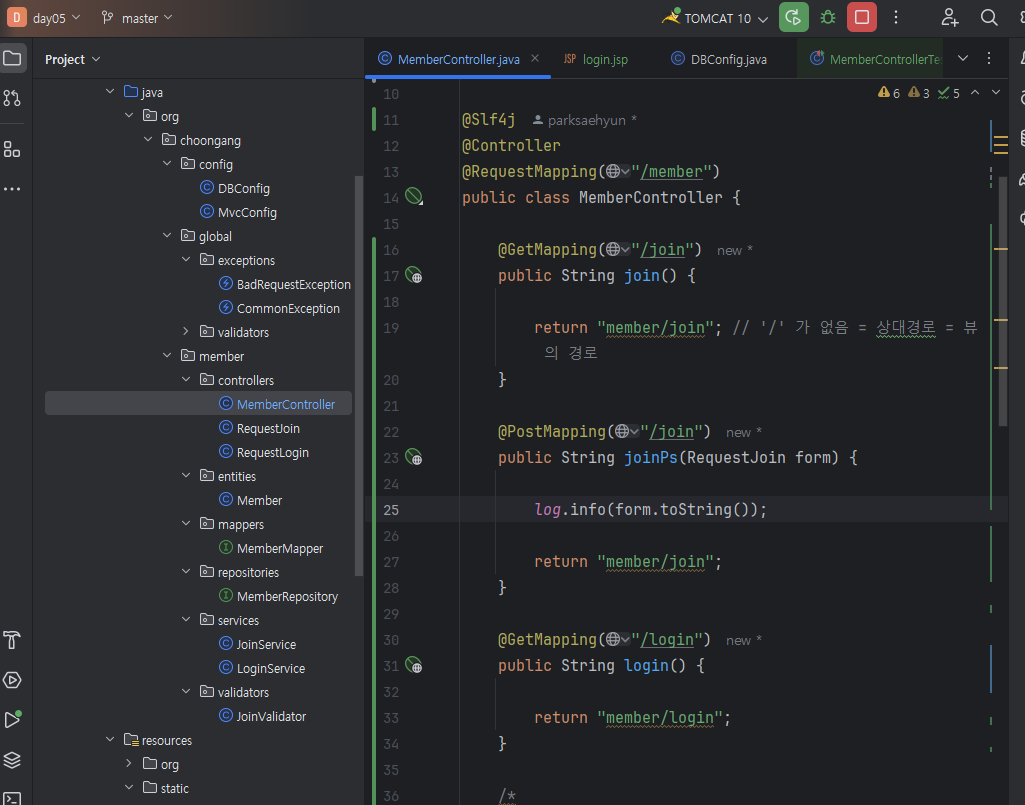Click the gutter web icon on line 23
Image resolution: width=1025 pixels, height=805 pixels.
tap(414, 457)
